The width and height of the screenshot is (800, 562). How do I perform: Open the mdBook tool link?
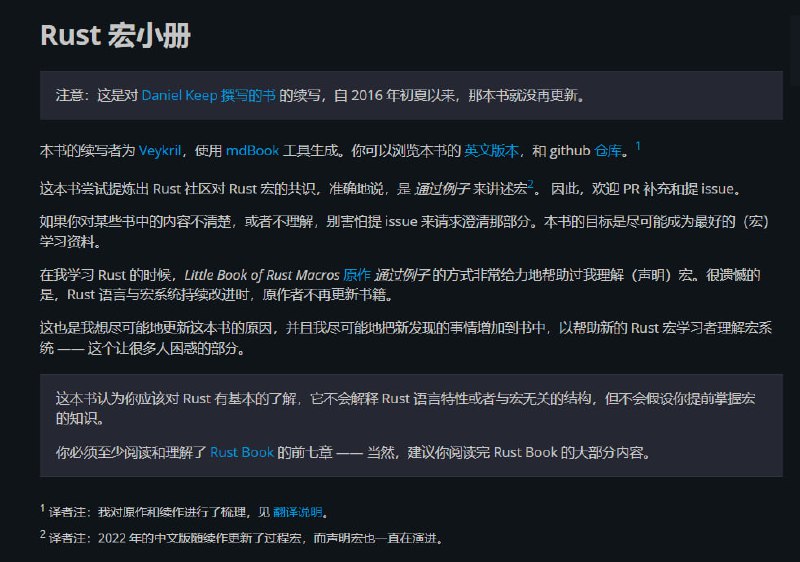point(251,151)
